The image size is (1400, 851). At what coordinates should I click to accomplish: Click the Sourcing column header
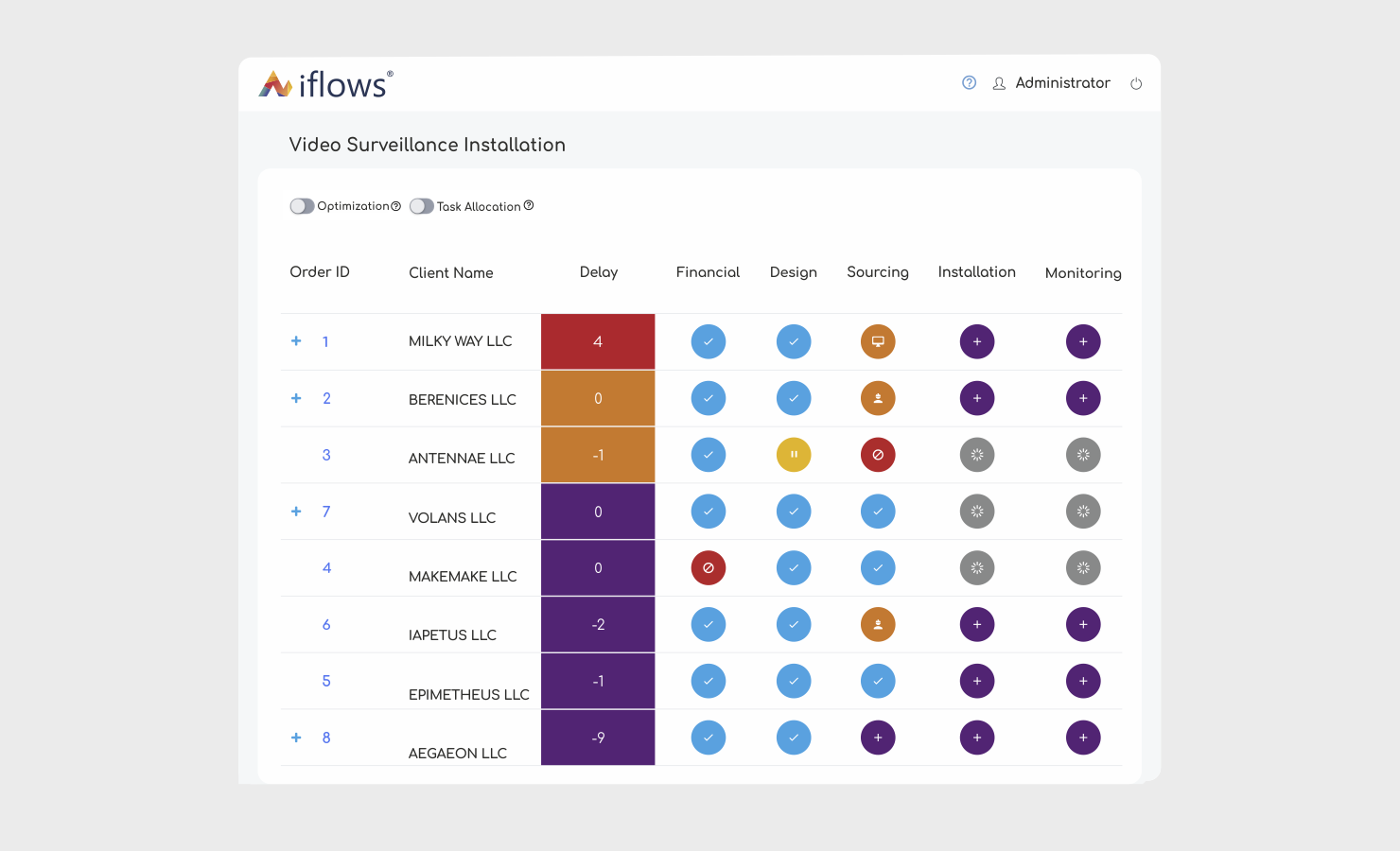coord(878,272)
